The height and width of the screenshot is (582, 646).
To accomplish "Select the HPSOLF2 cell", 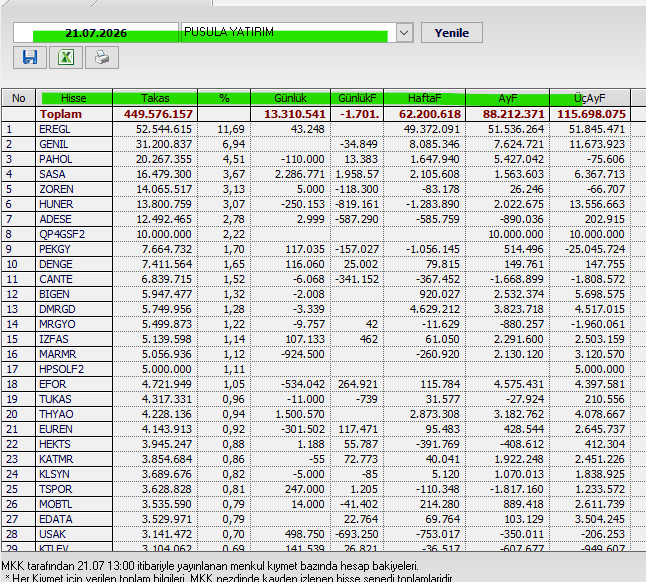I will pos(74,369).
